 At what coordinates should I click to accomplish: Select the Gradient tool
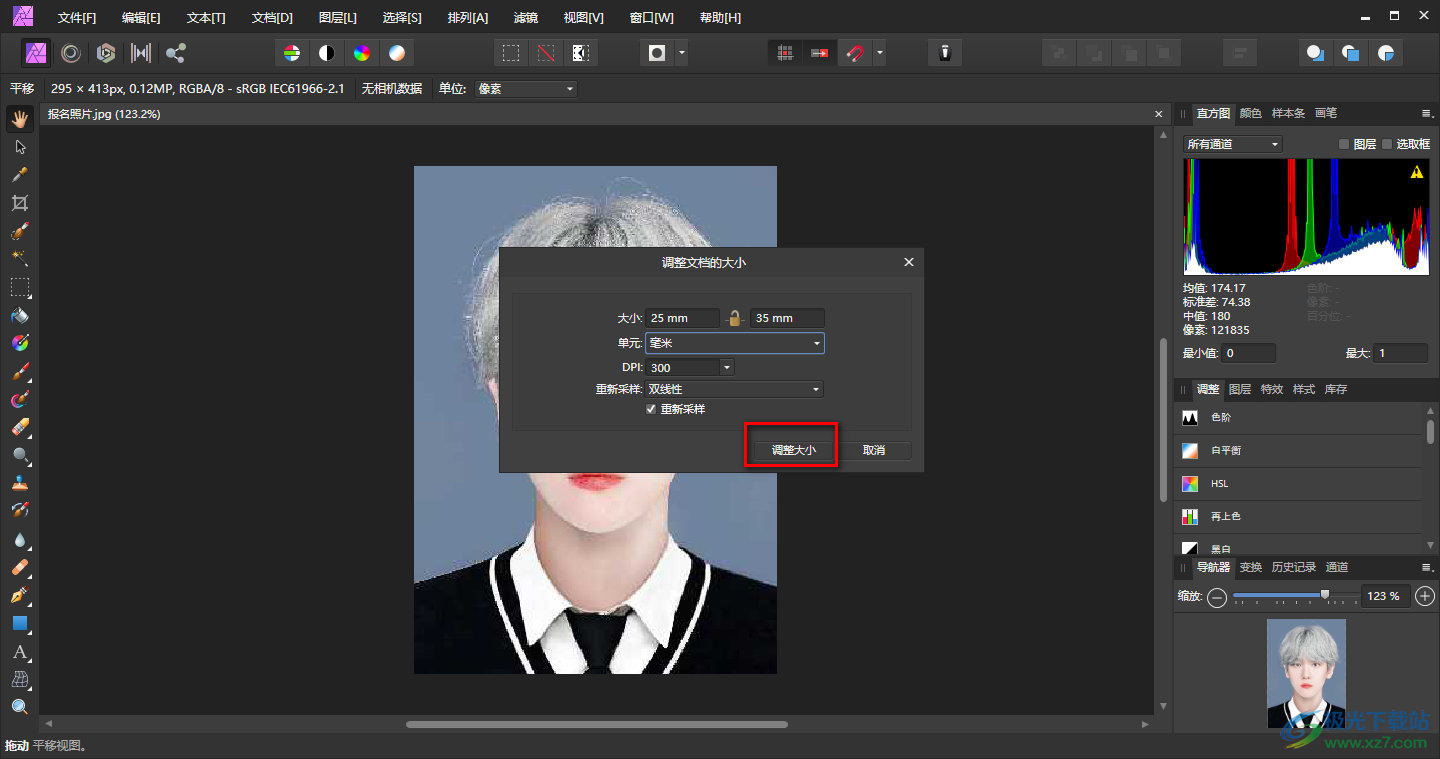19,343
